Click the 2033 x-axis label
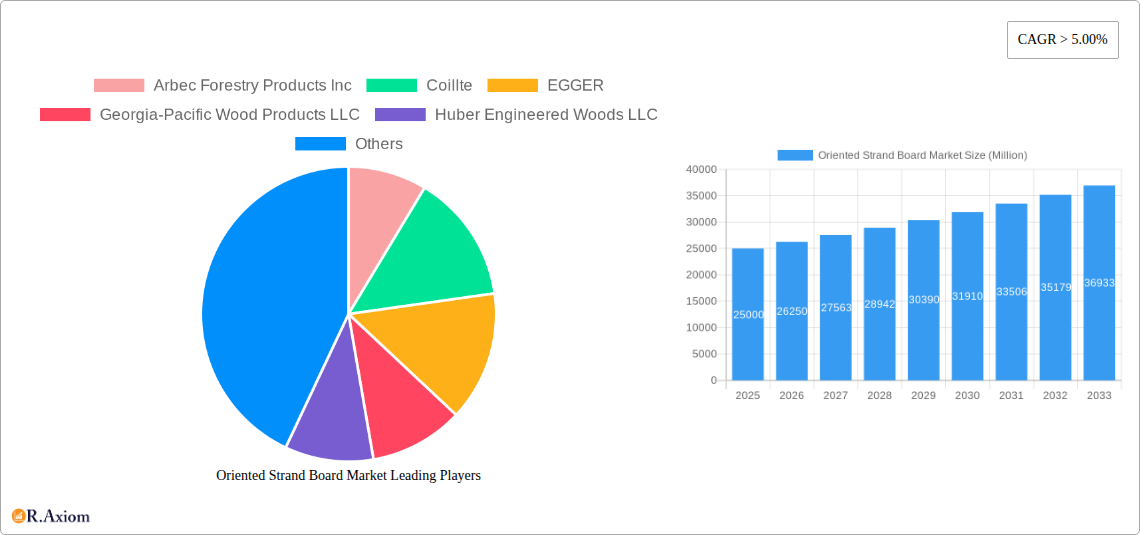 tap(1099, 395)
